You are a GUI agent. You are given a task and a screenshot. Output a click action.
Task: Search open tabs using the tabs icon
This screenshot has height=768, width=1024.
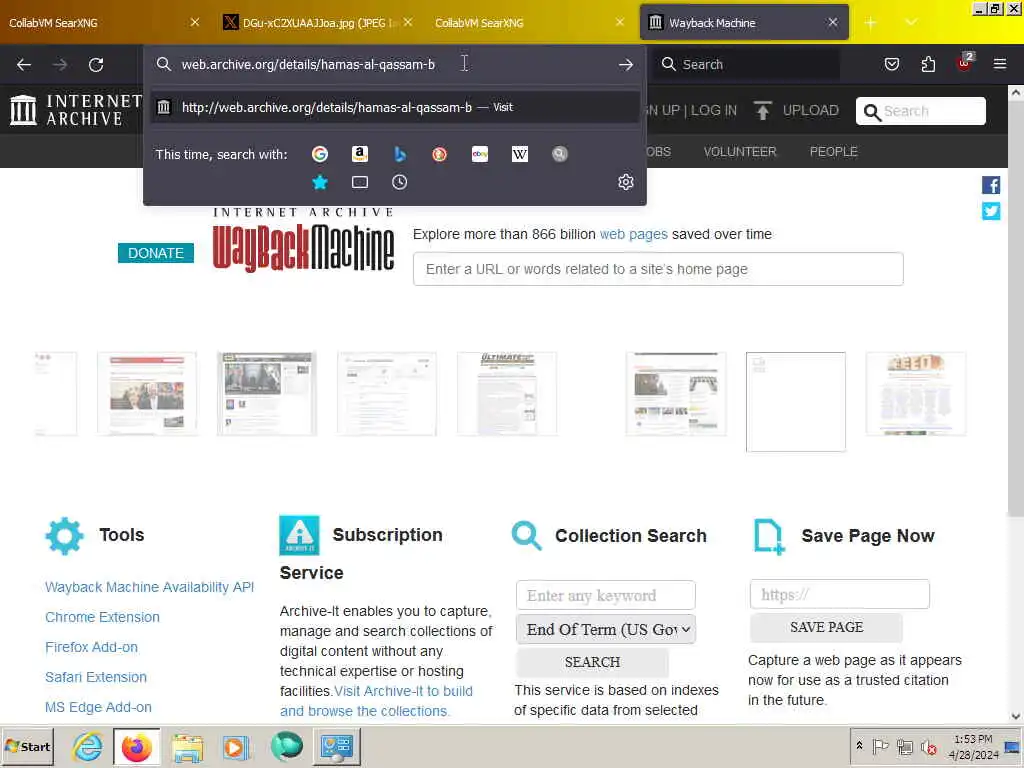click(x=360, y=182)
